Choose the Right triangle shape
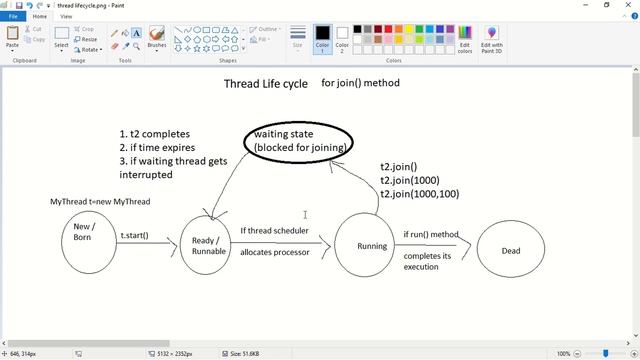This screenshot has width=640, height=360. tap(178, 39)
